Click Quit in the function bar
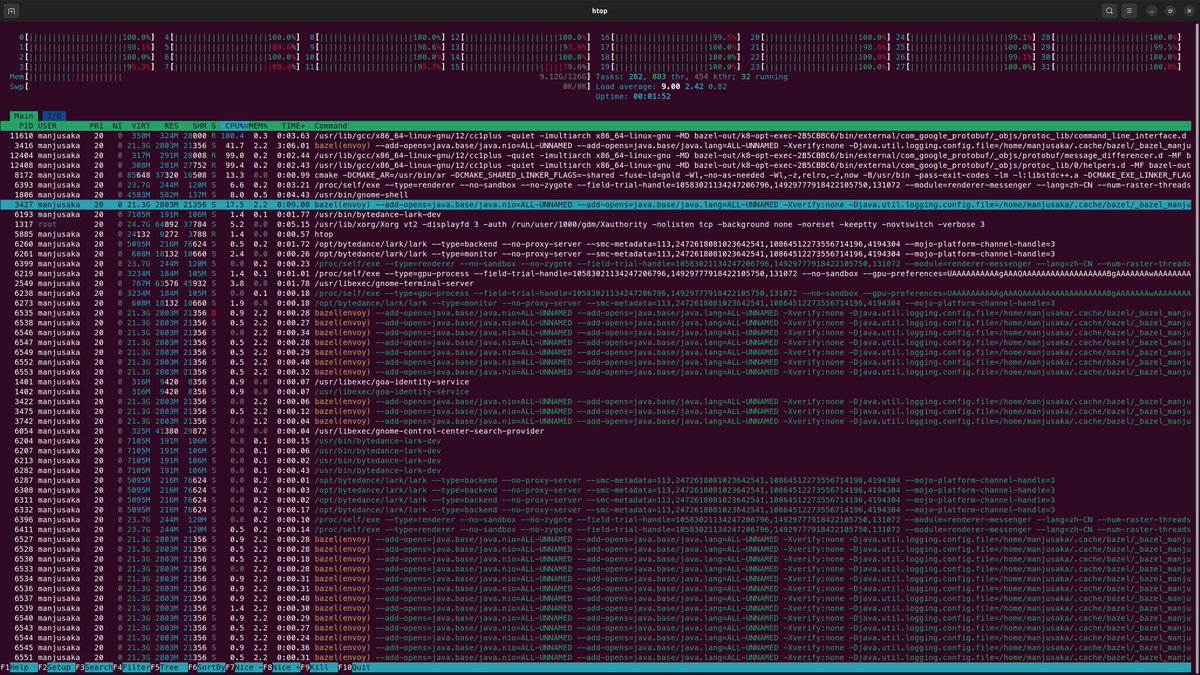The width and height of the screenshot is (1200, 675). coord(360,667)
